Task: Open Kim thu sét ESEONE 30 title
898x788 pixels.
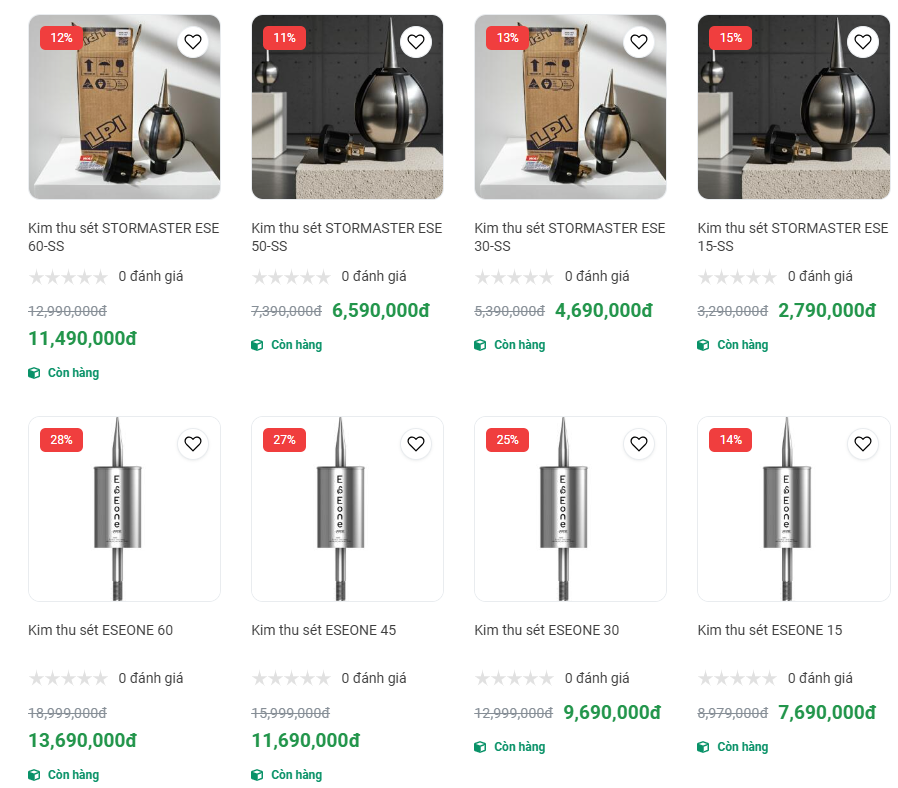Action: click(546, 630)
